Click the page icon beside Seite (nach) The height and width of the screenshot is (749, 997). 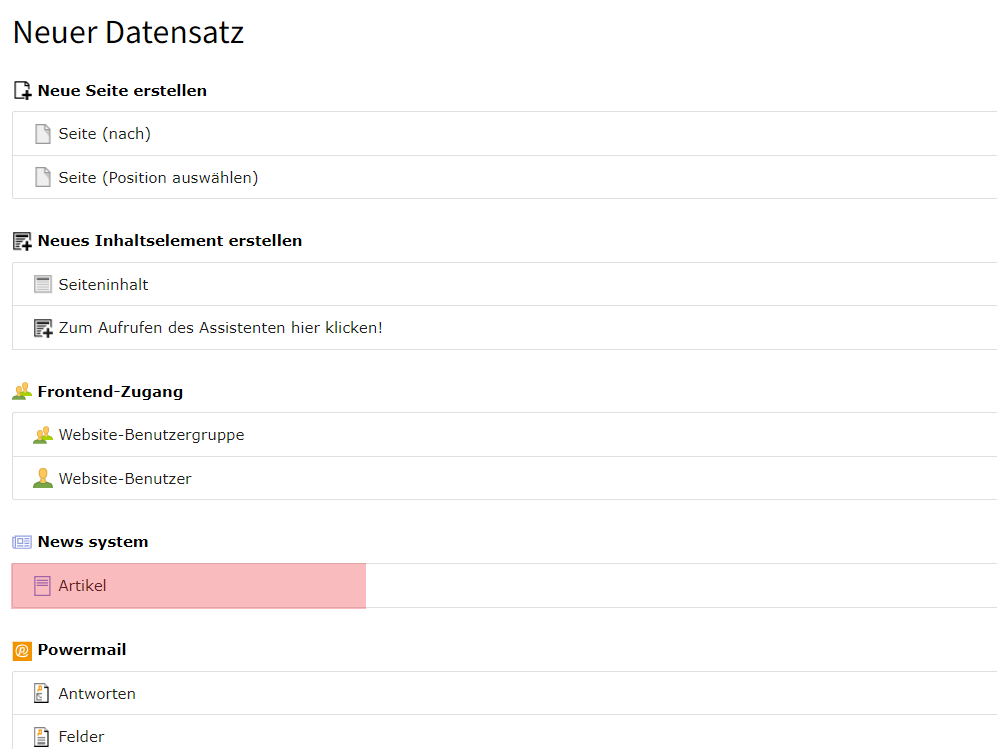point(42,134)
